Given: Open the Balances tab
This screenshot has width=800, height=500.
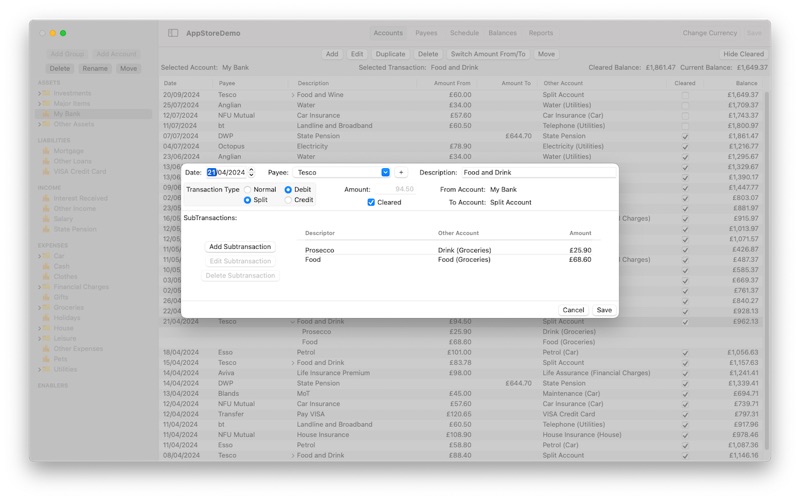Looking at the screenshot, I should (503, 33).
